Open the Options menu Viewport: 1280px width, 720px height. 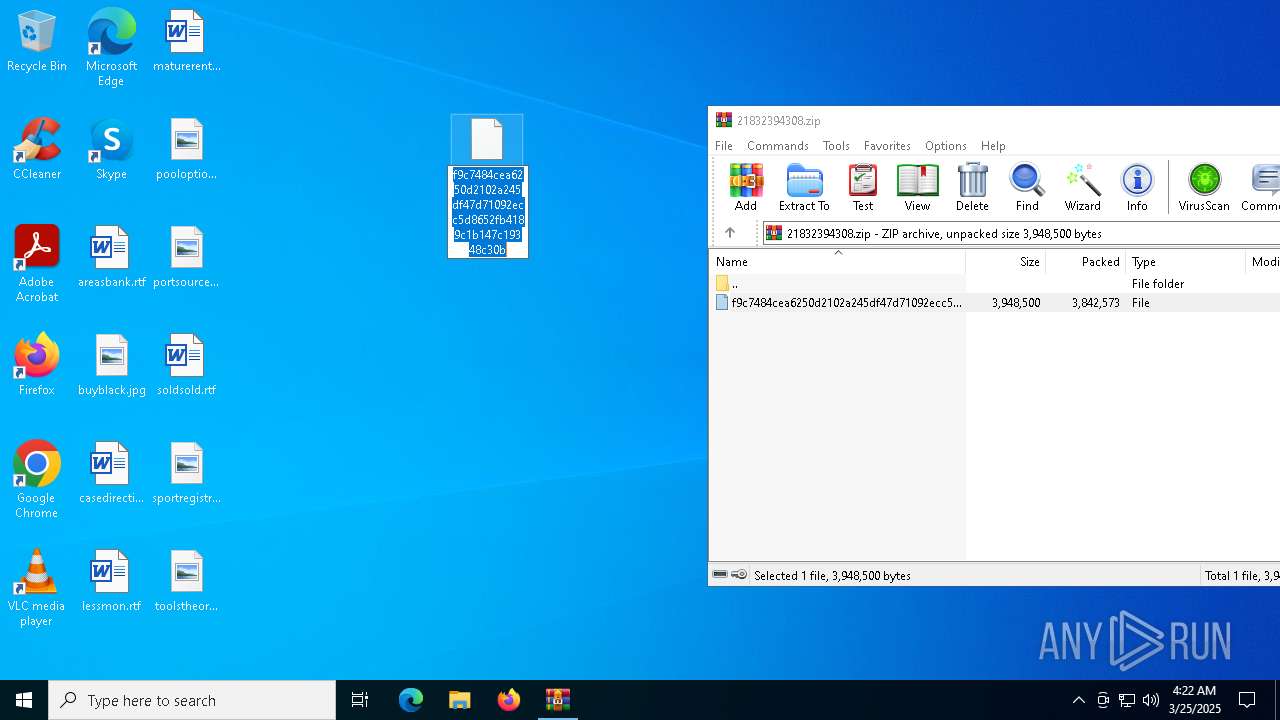(x=945, y=146)
